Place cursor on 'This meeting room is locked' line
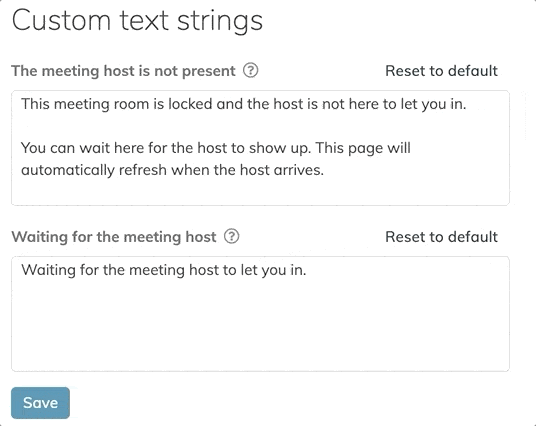 [244, 104]
